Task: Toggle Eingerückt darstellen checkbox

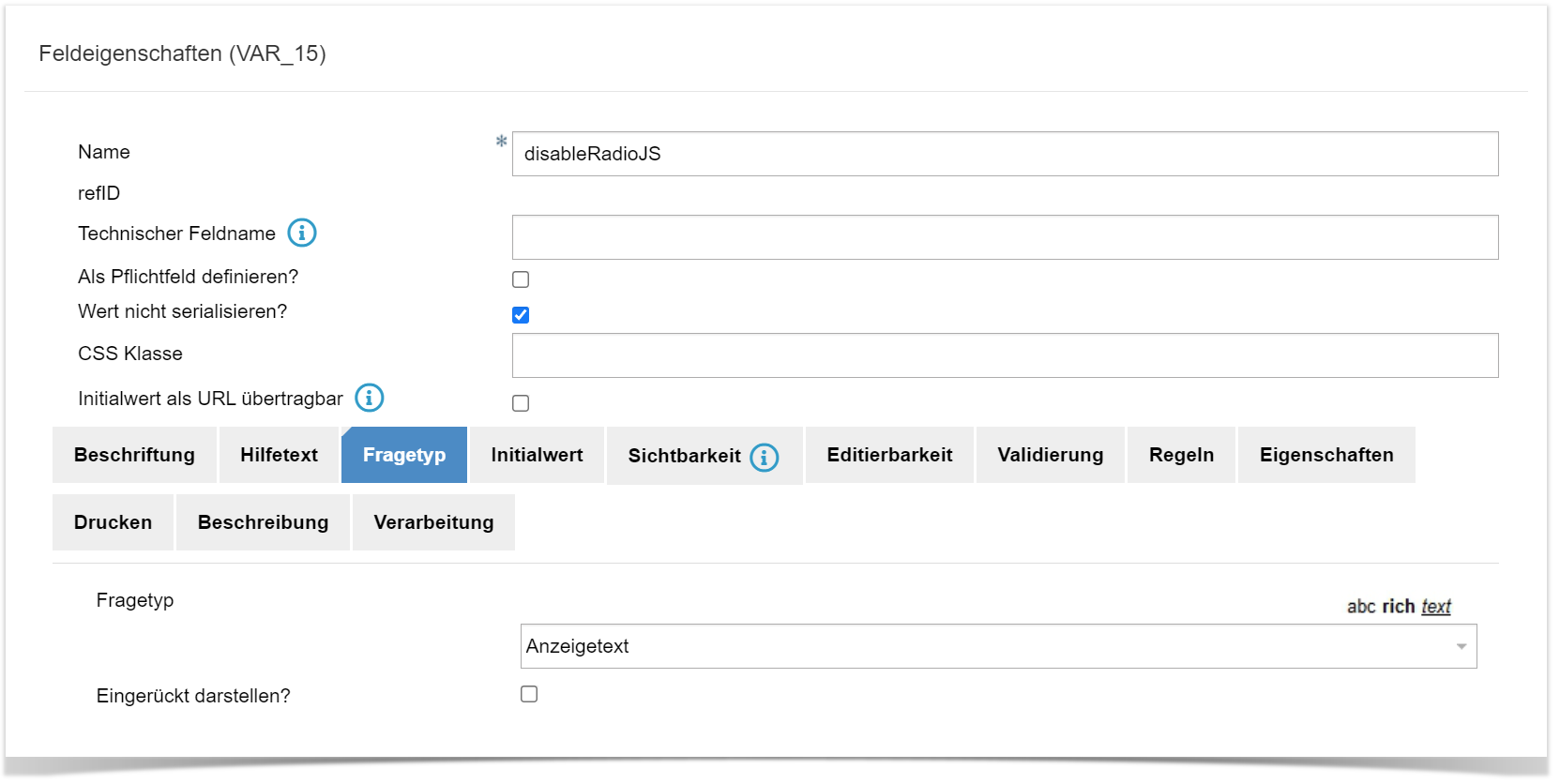Action: tap(529, 694)
